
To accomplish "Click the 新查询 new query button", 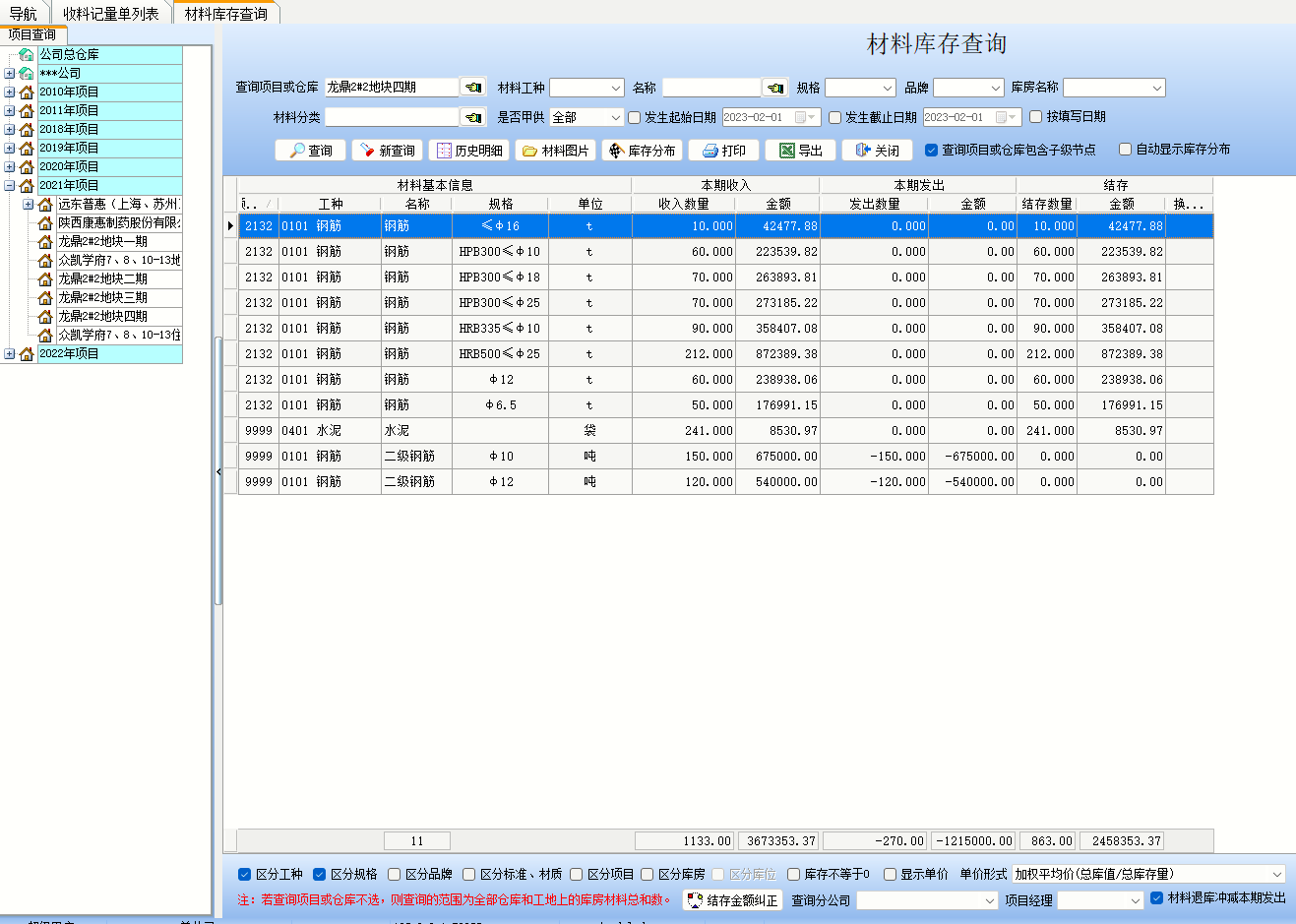I will coord(387,151).
